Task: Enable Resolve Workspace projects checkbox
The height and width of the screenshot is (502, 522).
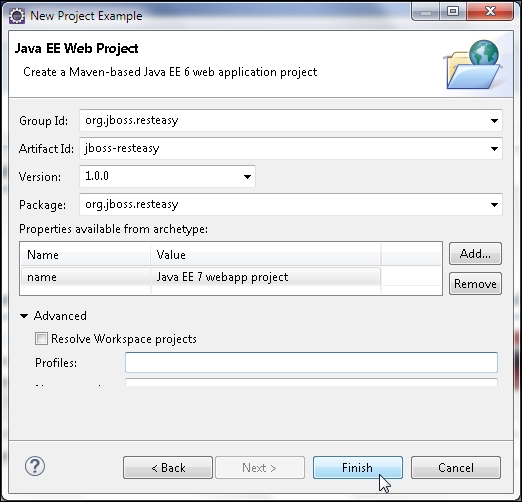Action: [x=41, y=339]
